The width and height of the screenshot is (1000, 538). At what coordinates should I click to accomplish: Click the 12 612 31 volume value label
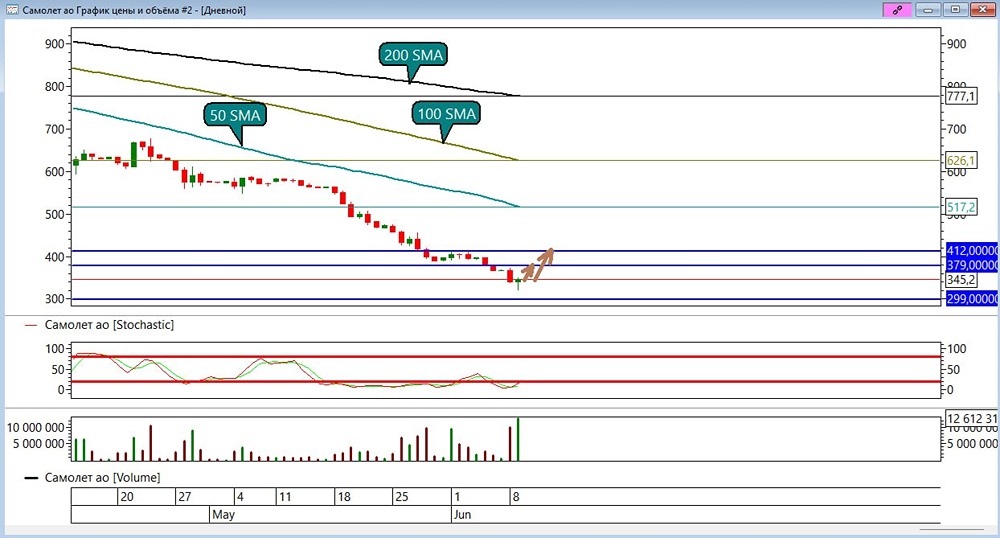coord(972,419)
